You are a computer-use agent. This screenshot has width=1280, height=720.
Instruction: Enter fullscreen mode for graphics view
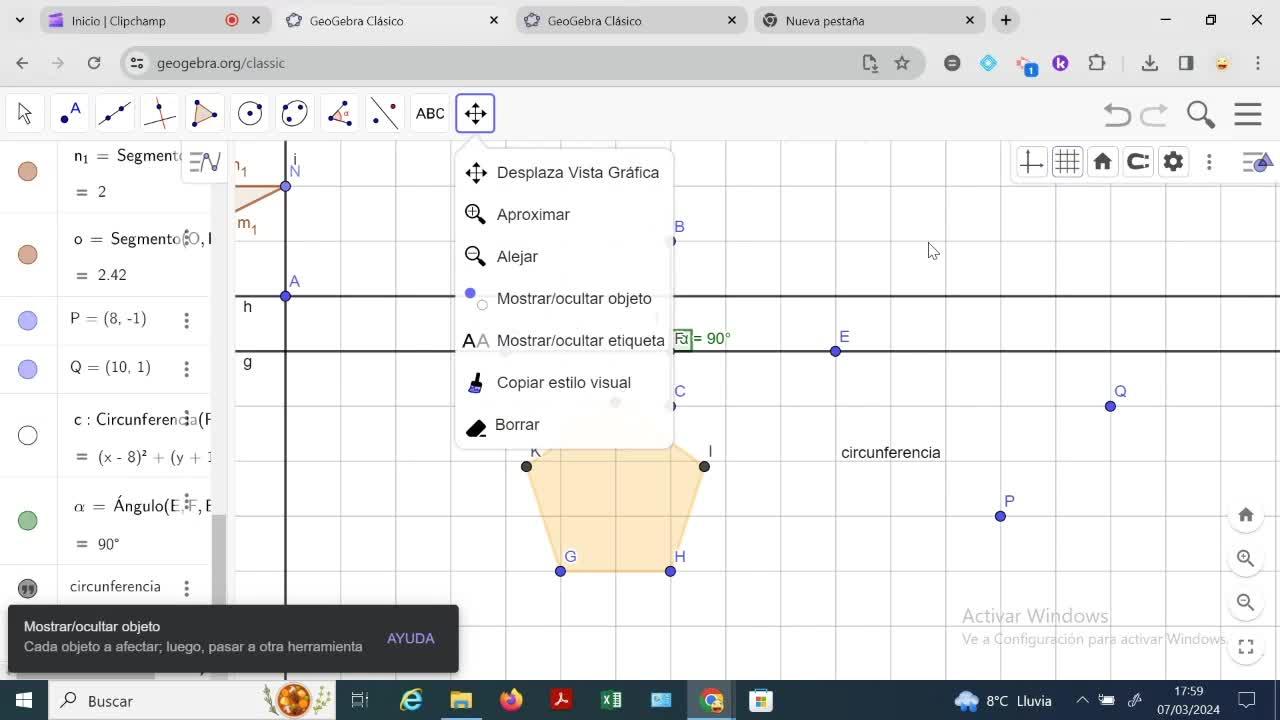[1245, 647]
